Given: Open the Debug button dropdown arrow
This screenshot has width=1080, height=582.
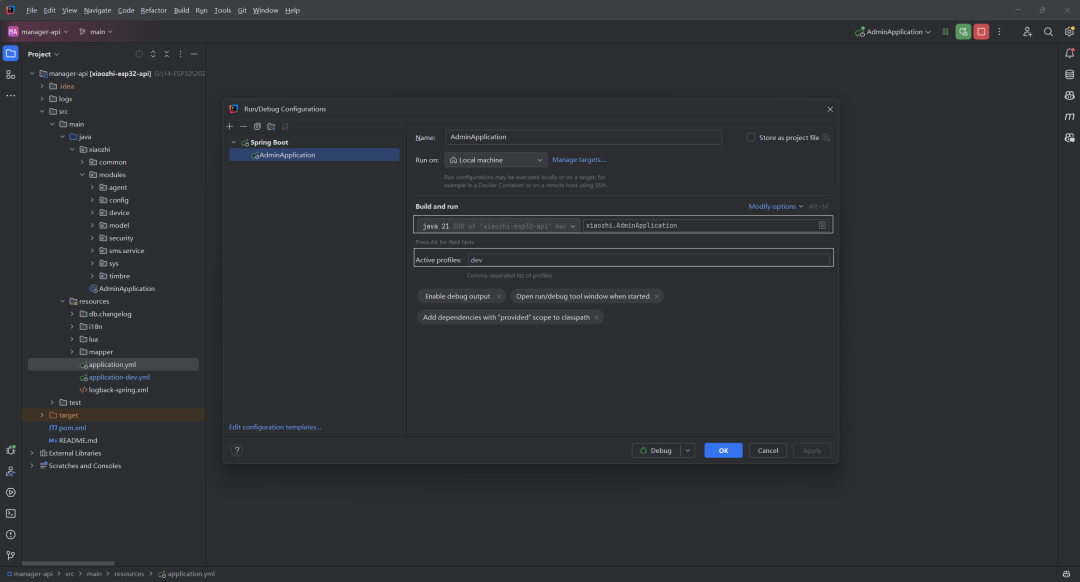Looking at the screenshot, I should tap(687, 450).
